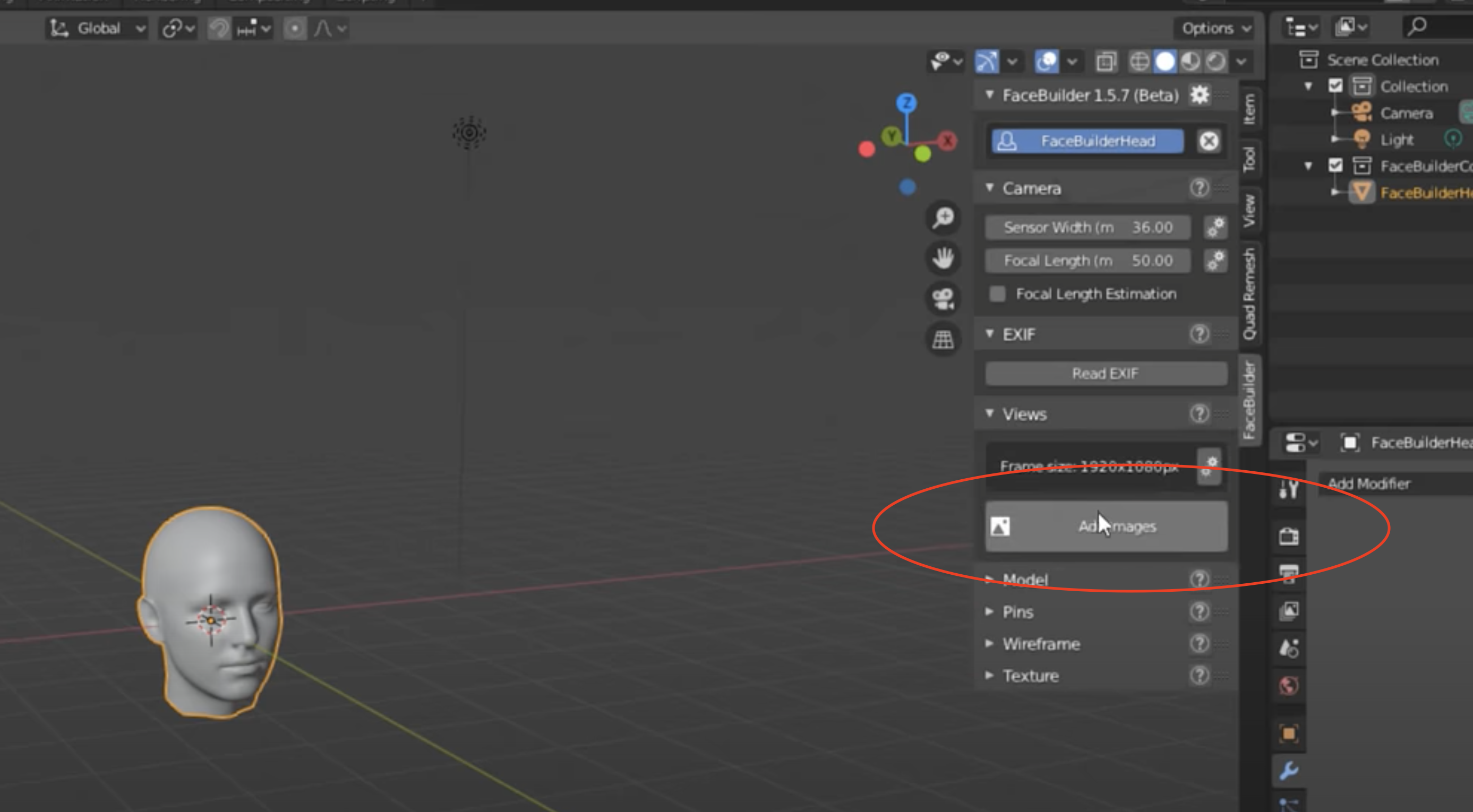
Task: Switch to the Item sidebar tab
Action: pos(1250,109)
